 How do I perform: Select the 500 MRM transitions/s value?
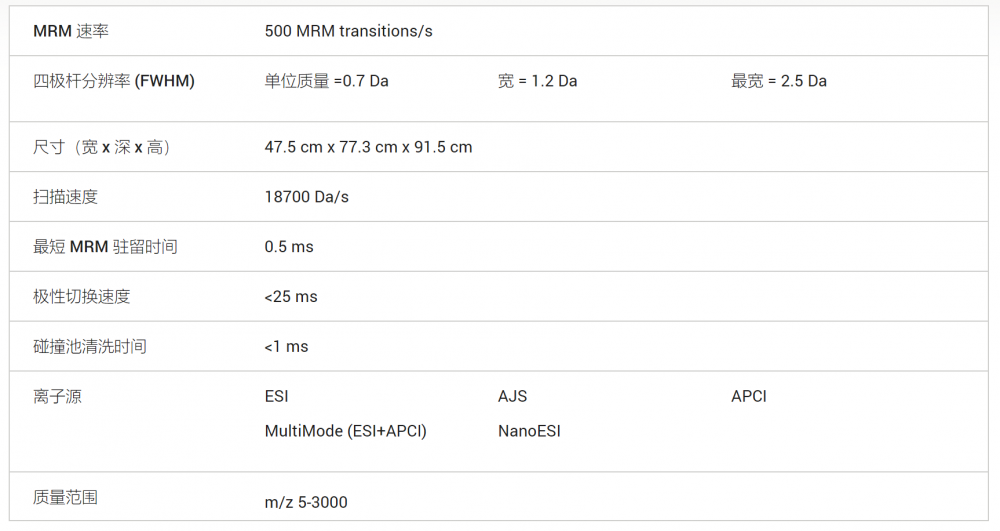coord(348,31)
